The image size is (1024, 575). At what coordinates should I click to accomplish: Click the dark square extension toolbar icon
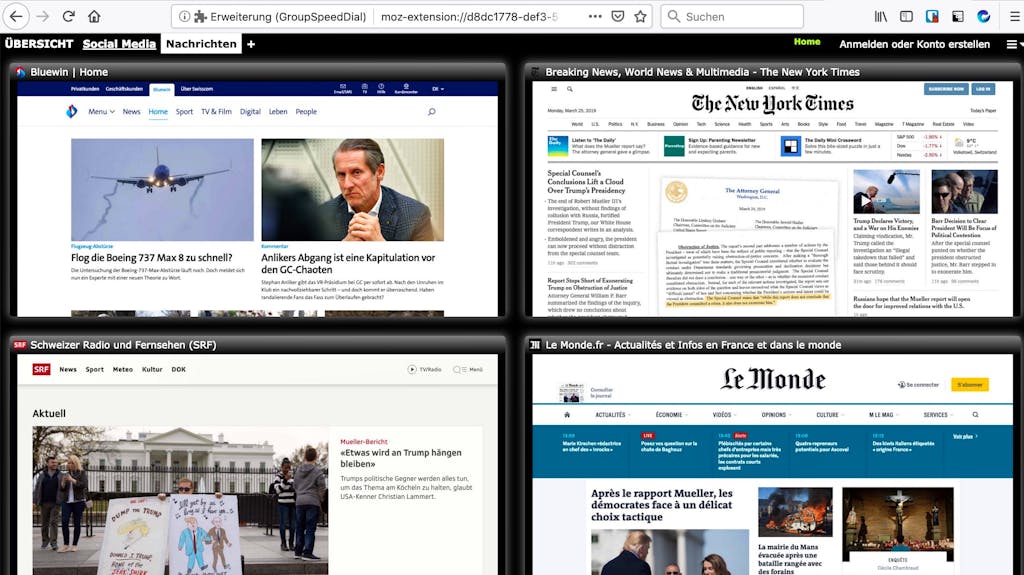click(x=957, y=16)
